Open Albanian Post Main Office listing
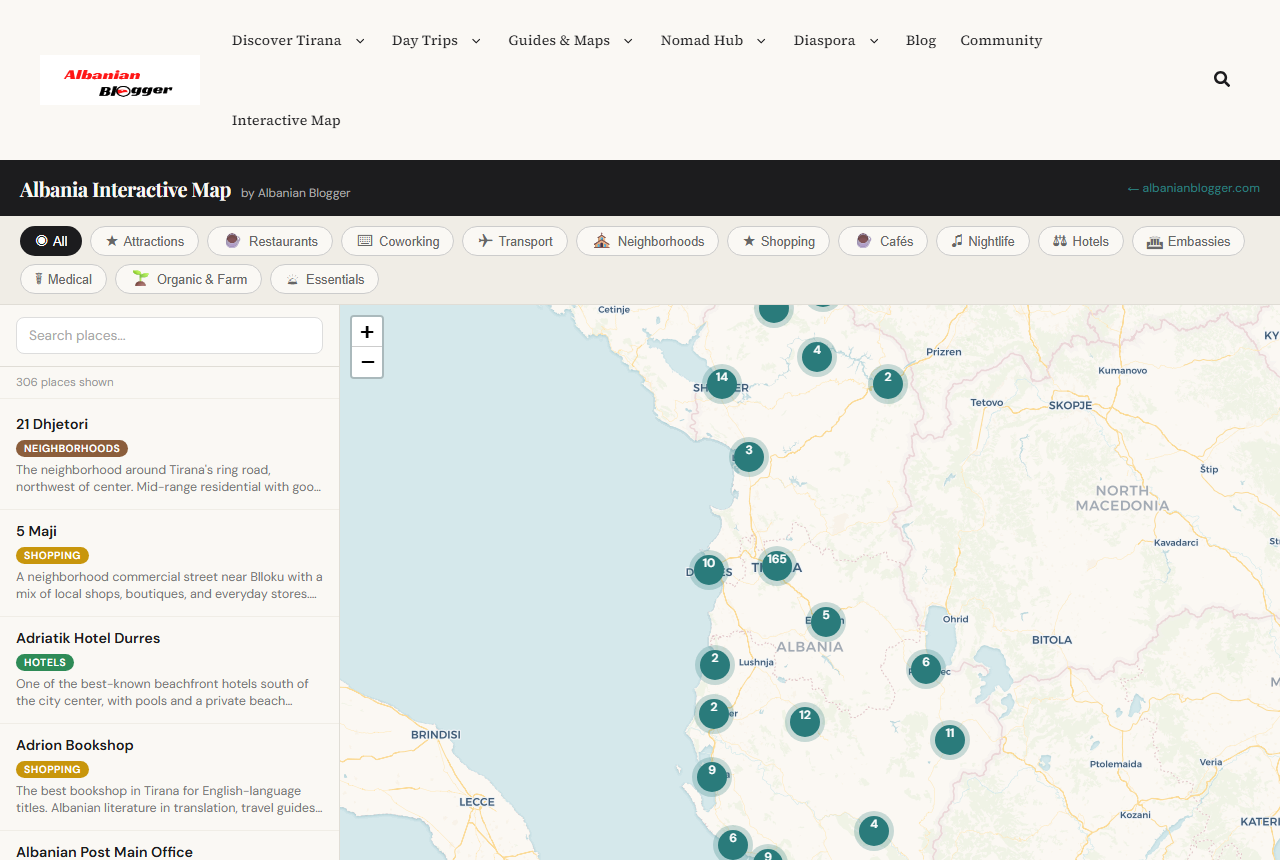1280x860 pixels. pyautogui.click(x=170, y=847)
